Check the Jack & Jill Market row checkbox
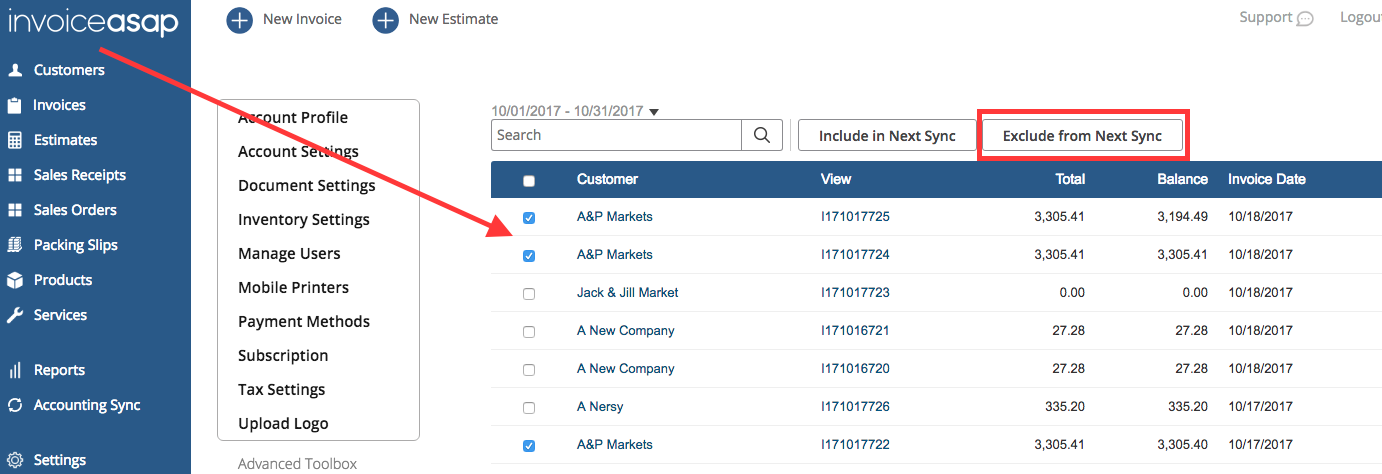Screen dimensions: 1382x474 [529, 294]
